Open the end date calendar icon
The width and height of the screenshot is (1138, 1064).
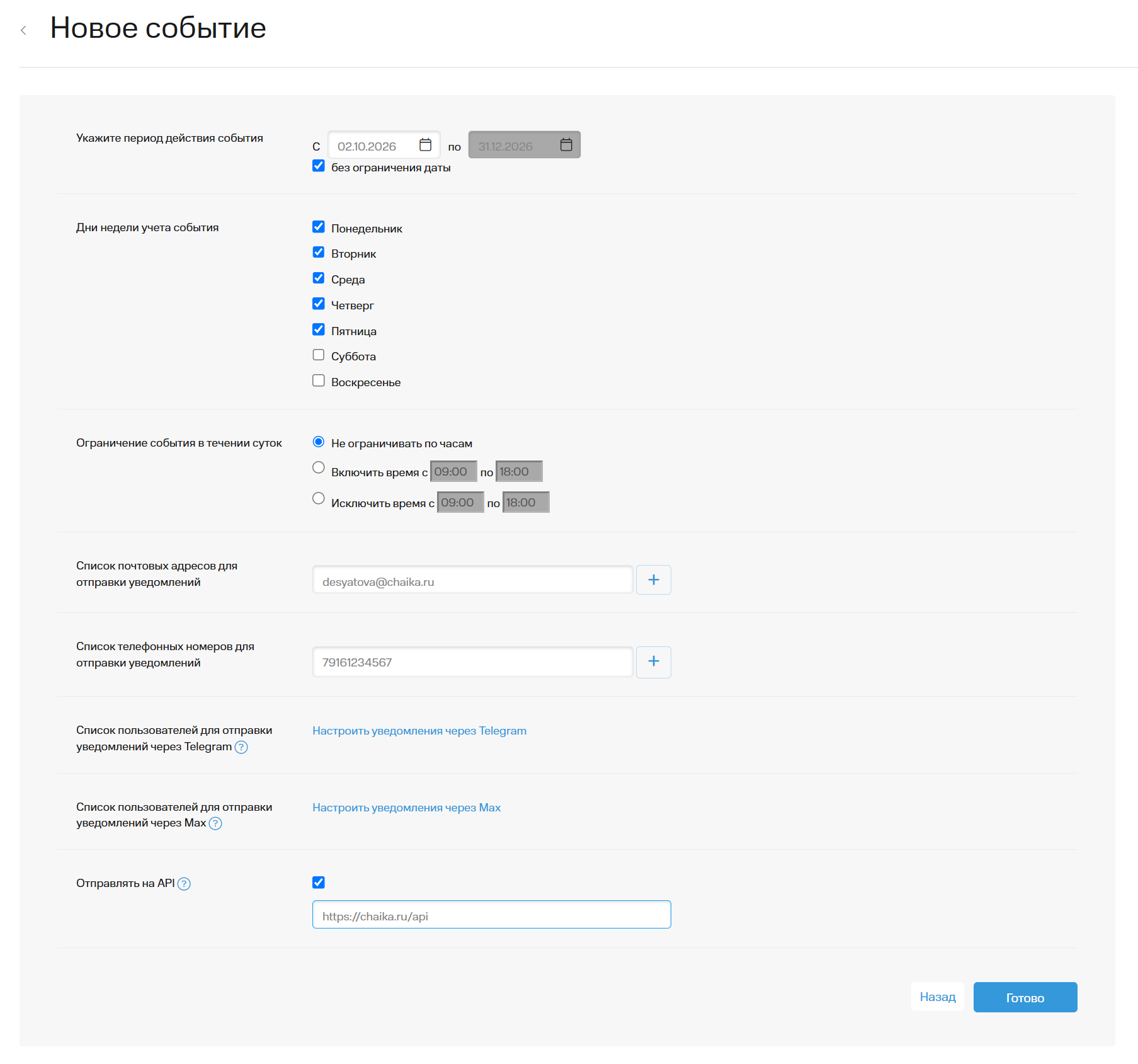click(566, 145)
